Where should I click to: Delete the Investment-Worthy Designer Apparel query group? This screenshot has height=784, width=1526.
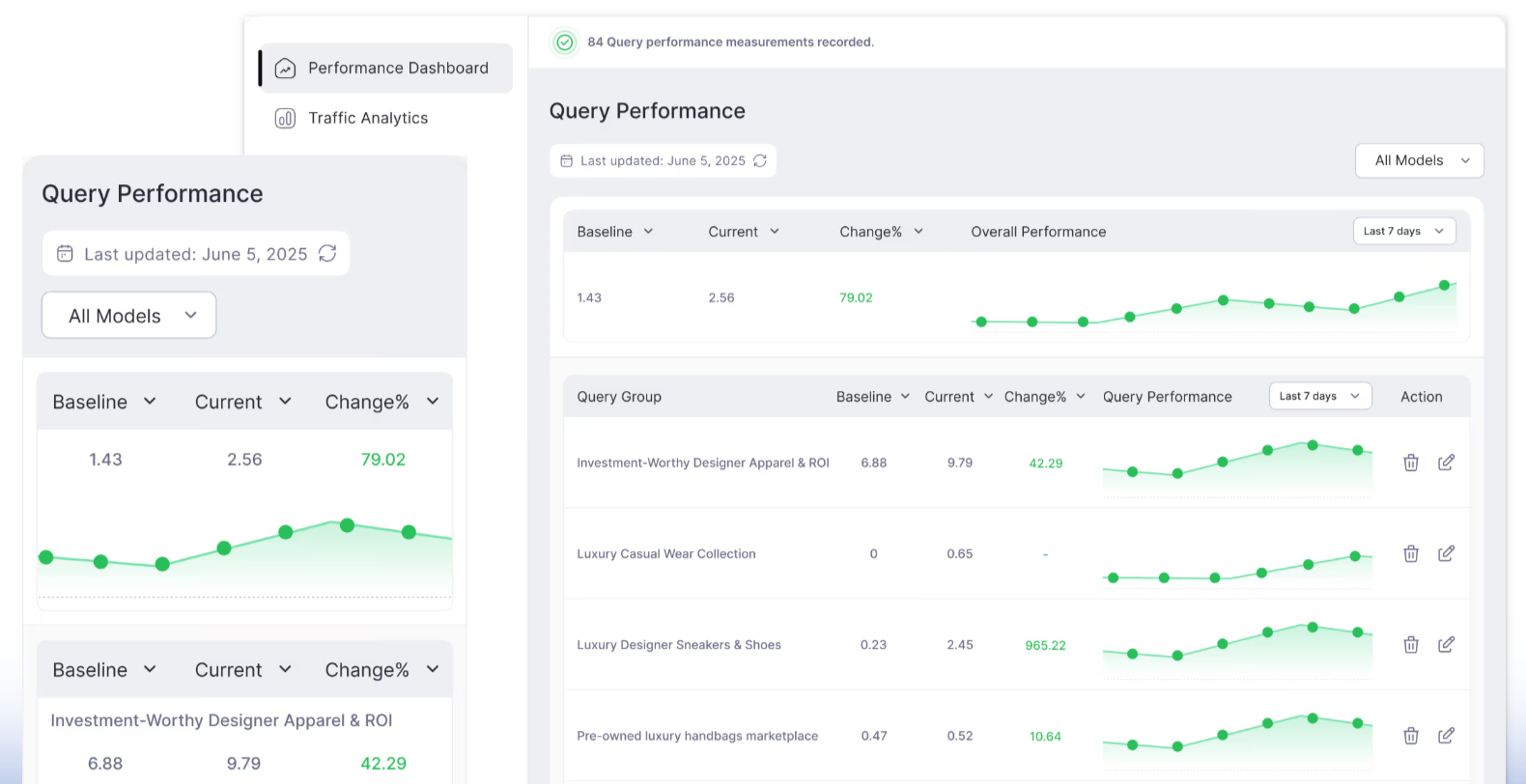[1410, 462]
